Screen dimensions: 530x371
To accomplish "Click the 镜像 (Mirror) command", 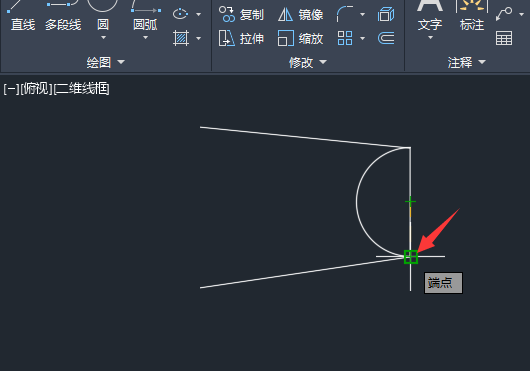I will 300,15.
